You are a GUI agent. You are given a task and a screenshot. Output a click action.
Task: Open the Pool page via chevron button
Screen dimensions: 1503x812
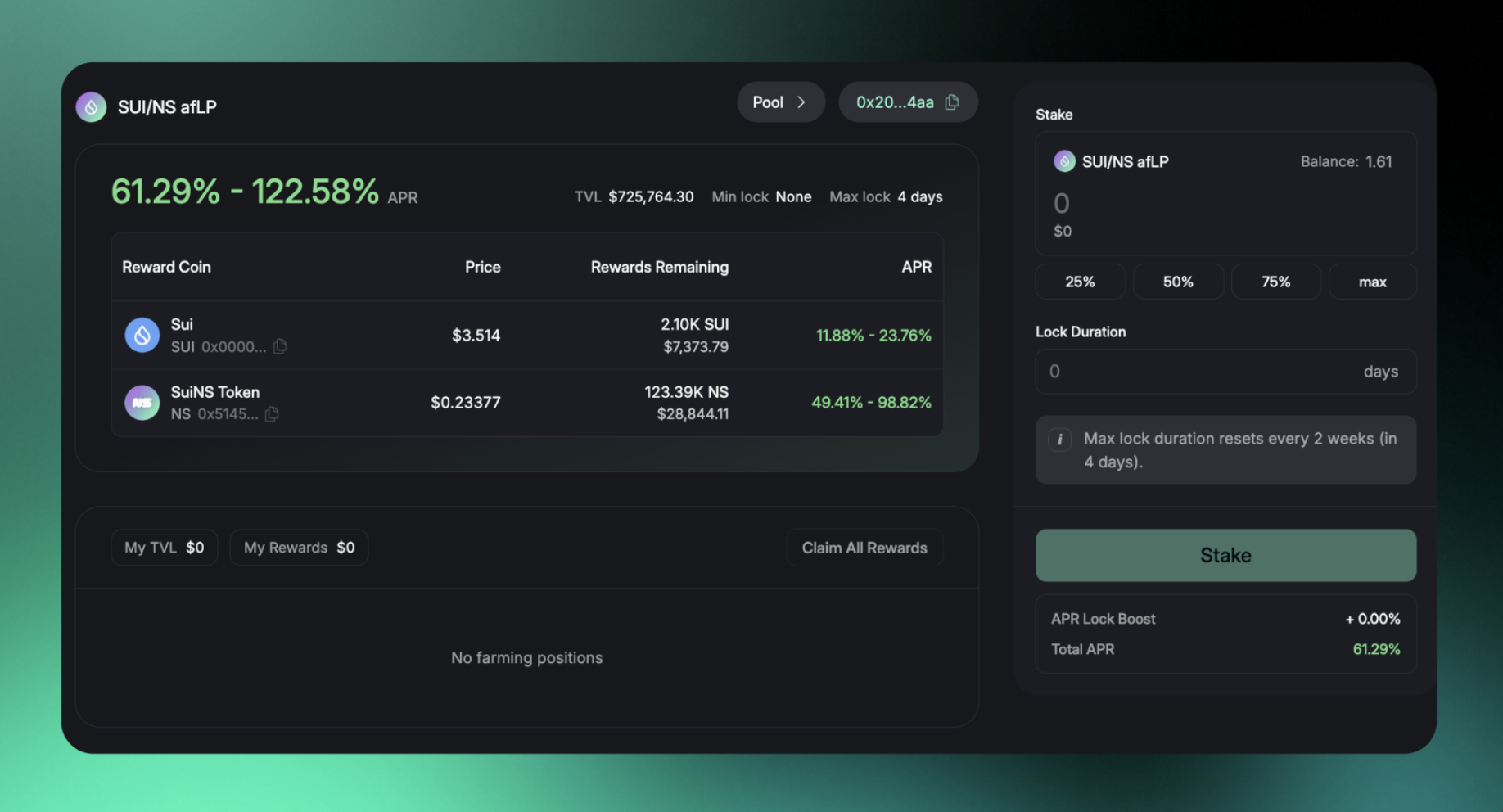780,102
